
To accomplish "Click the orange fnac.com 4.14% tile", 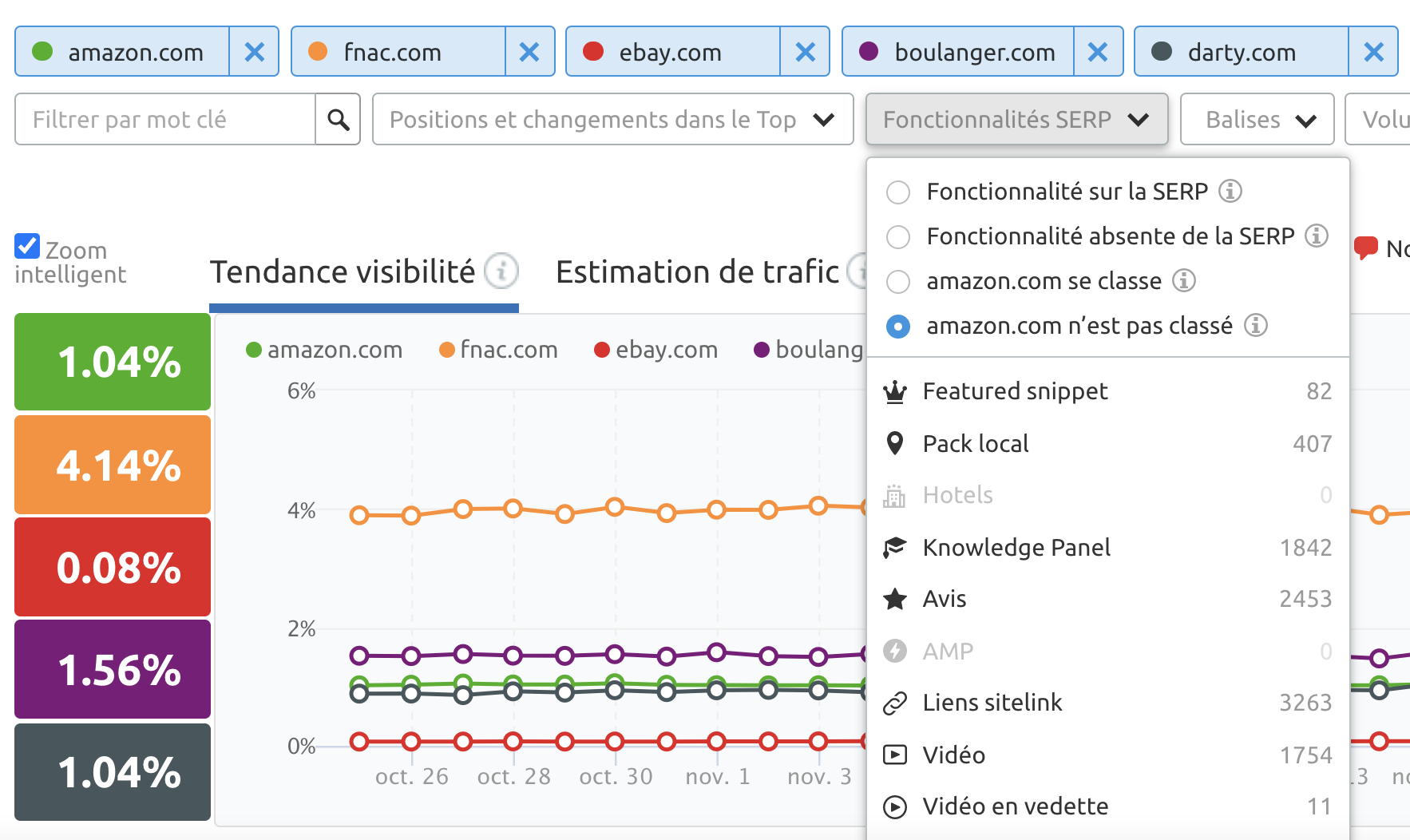I will coord(113,465).
